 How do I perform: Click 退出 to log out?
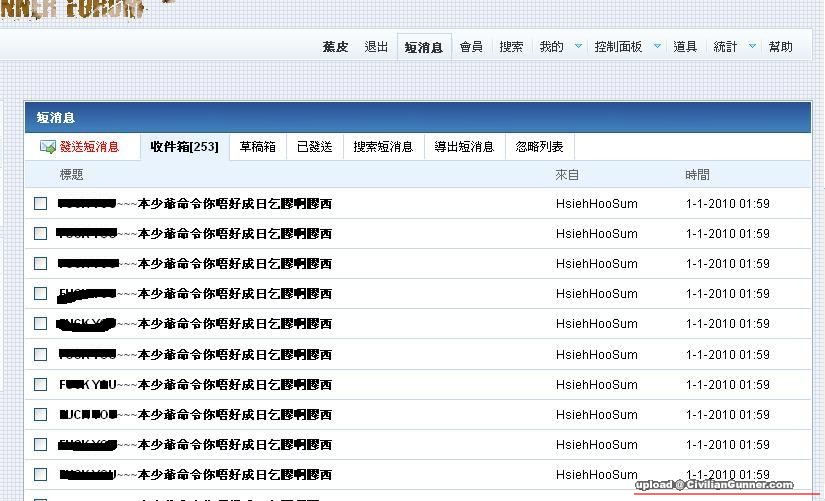pyautogui.click(x=376, y=46)
